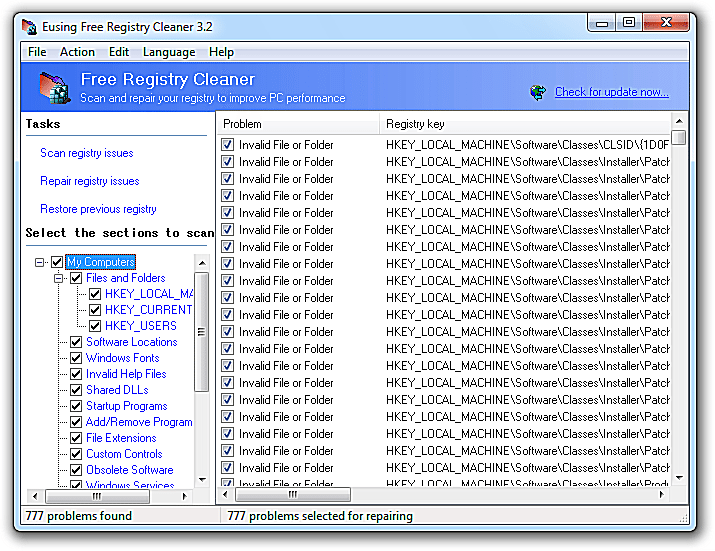This screenshot has width=715, height=551.
Task: Click the Problem column header
Action: pos(297,124)
